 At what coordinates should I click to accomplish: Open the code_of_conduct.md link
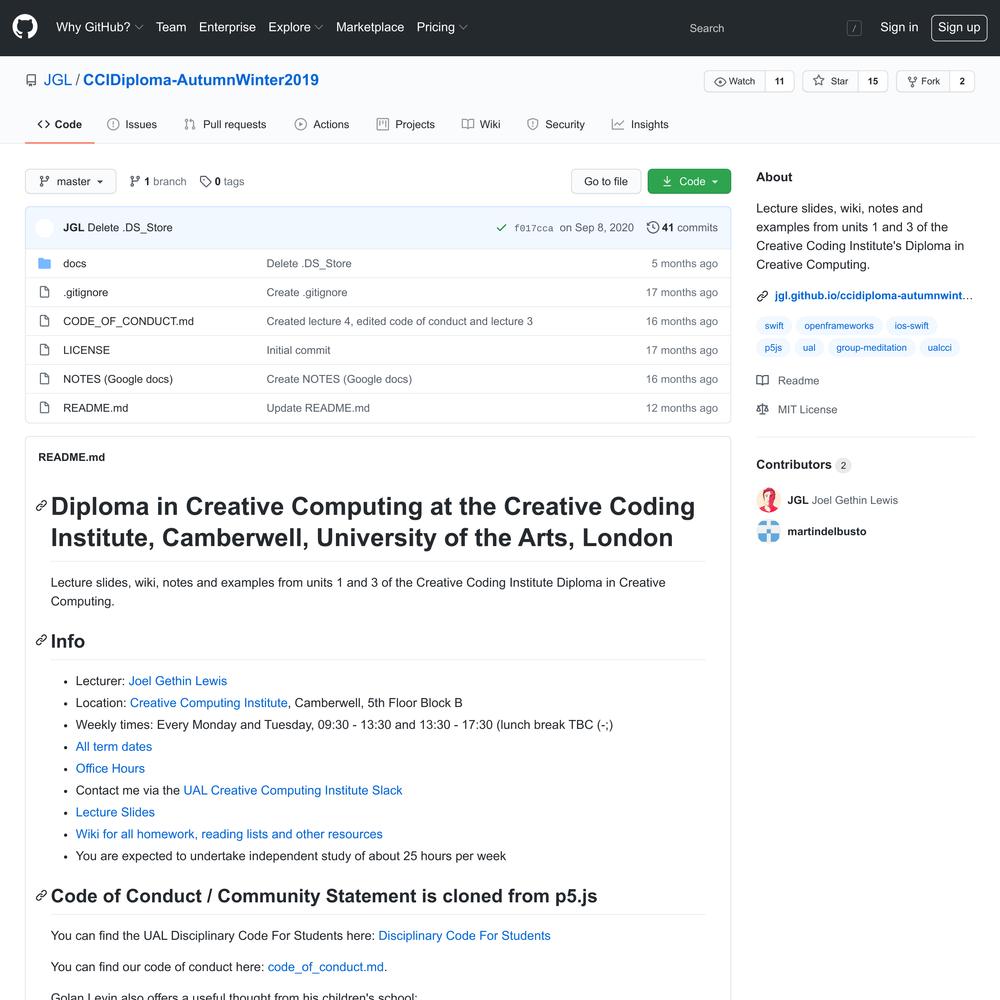tap(326, 967)
